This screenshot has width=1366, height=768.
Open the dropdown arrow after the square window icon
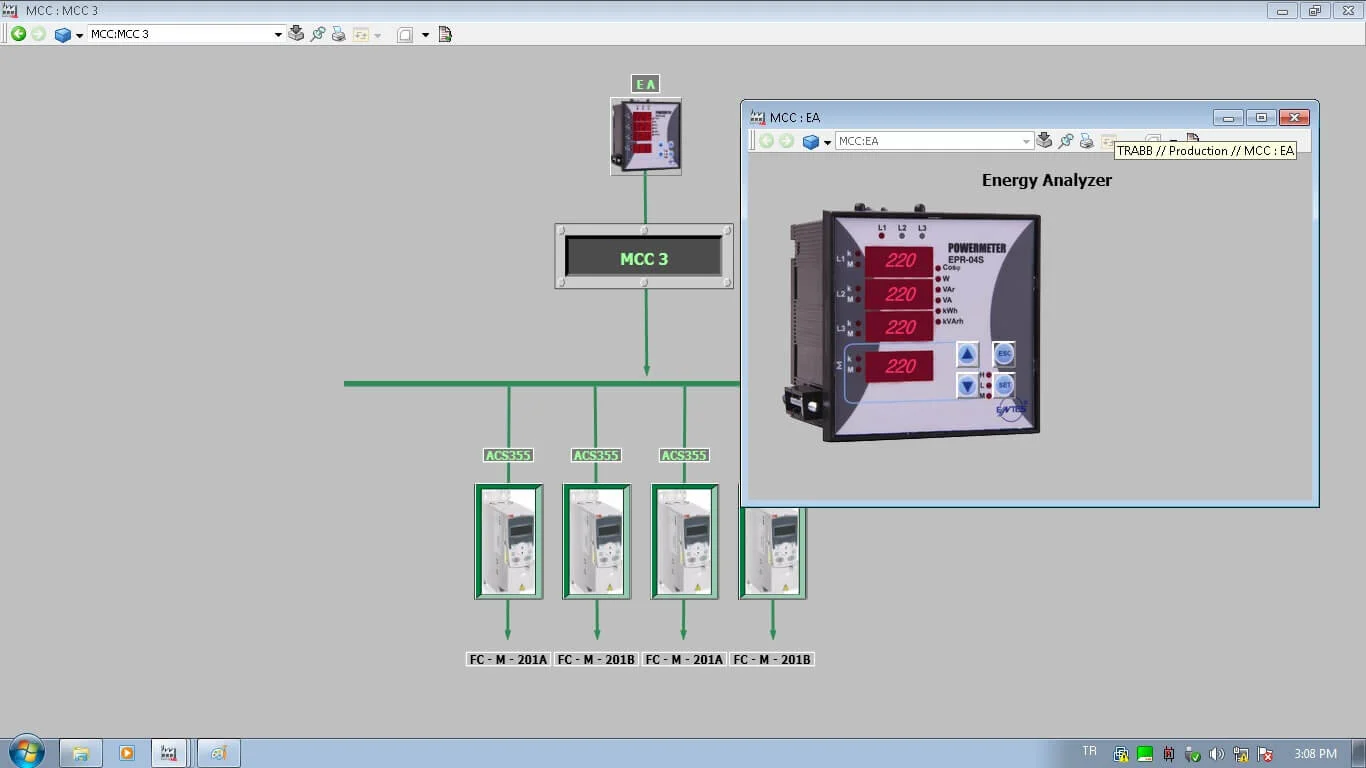point(425,35)
